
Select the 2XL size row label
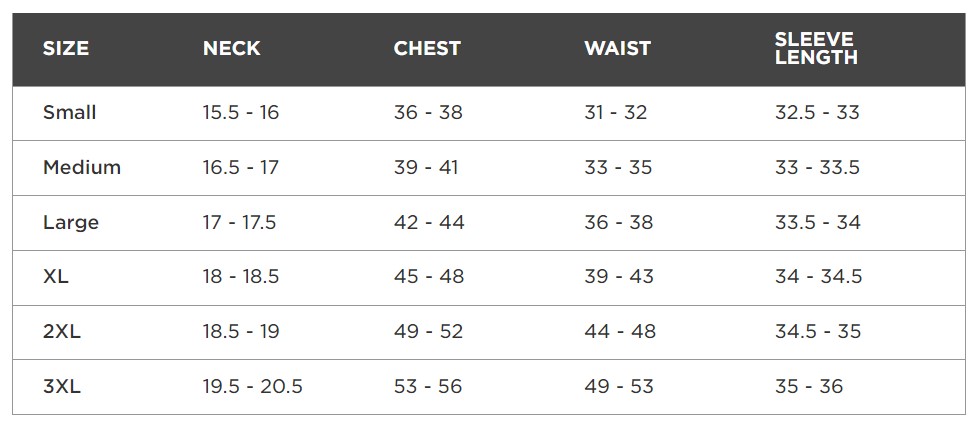tap(62, 332)
